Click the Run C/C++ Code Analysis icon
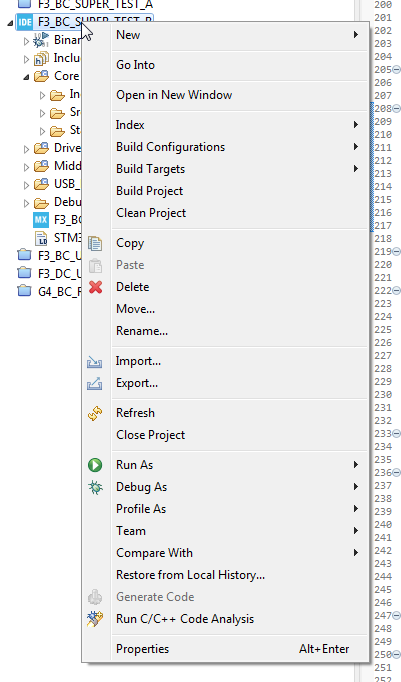The width and height of the screenshot is (401, 682). point(95,619)
